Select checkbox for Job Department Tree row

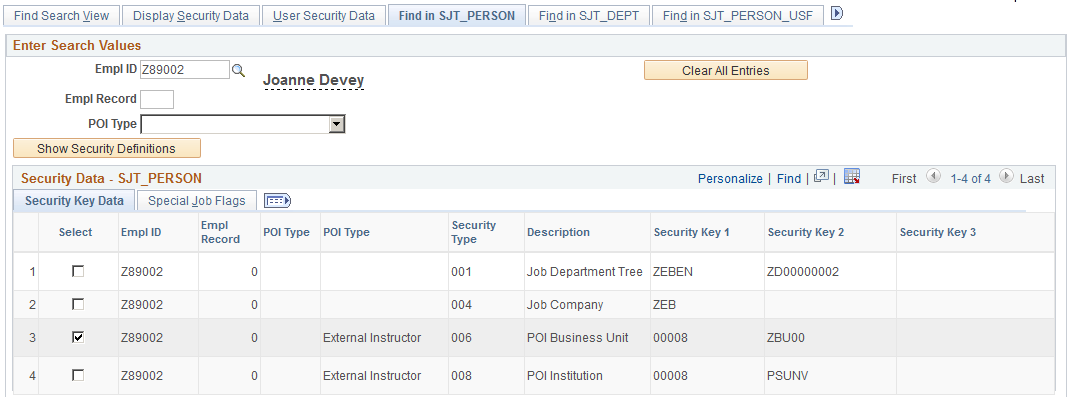[79, 272]
